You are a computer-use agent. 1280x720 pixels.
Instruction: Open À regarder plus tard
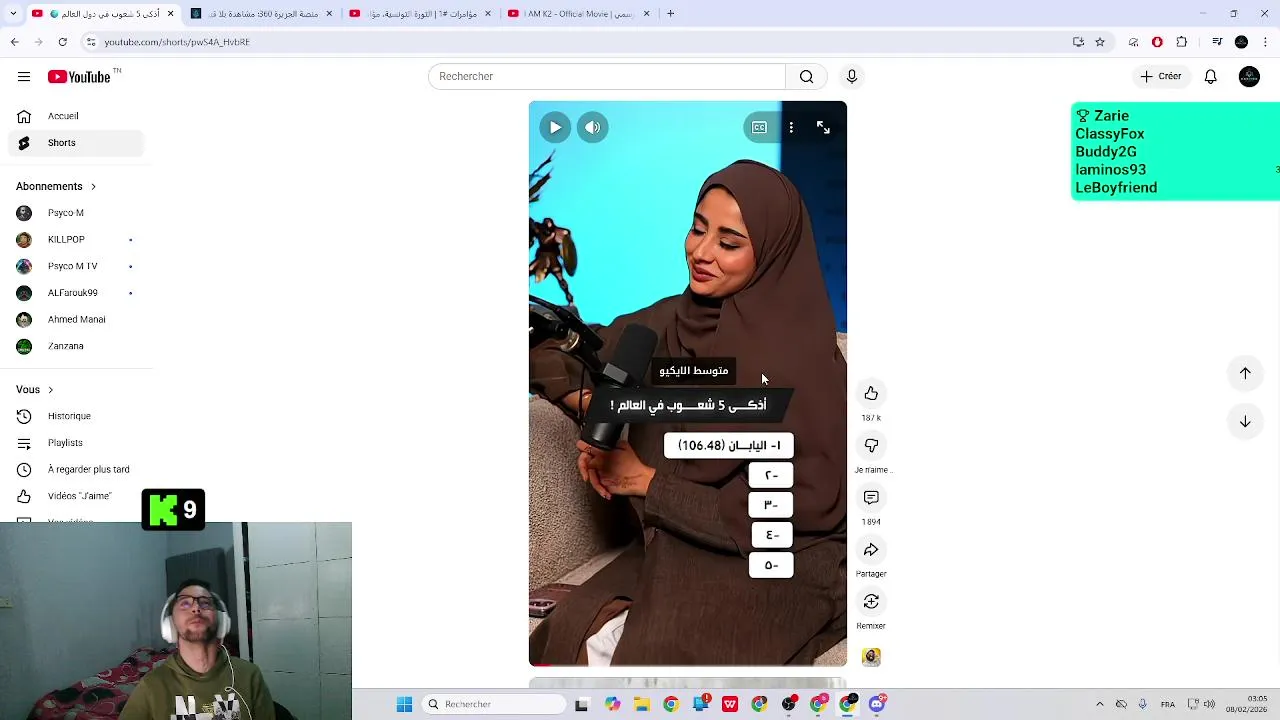coord(76,469)
